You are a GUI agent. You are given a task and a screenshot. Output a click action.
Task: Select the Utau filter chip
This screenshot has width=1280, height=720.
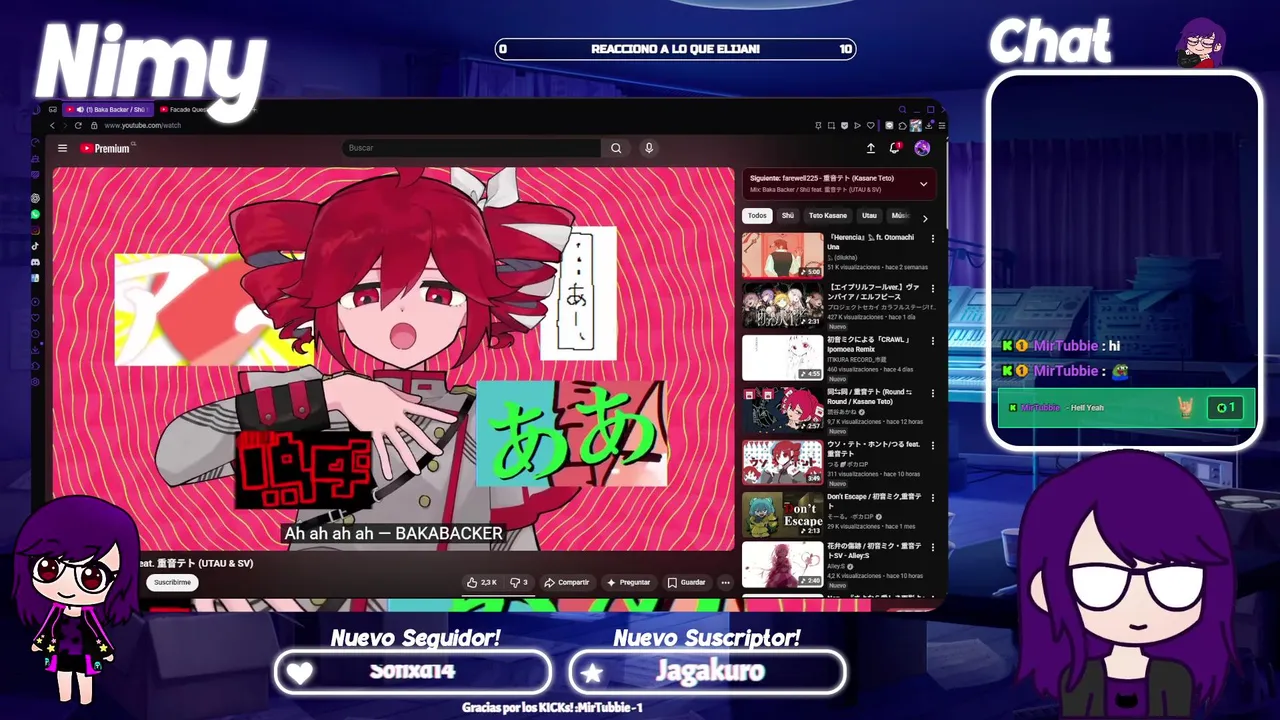(x=869, y=216)
